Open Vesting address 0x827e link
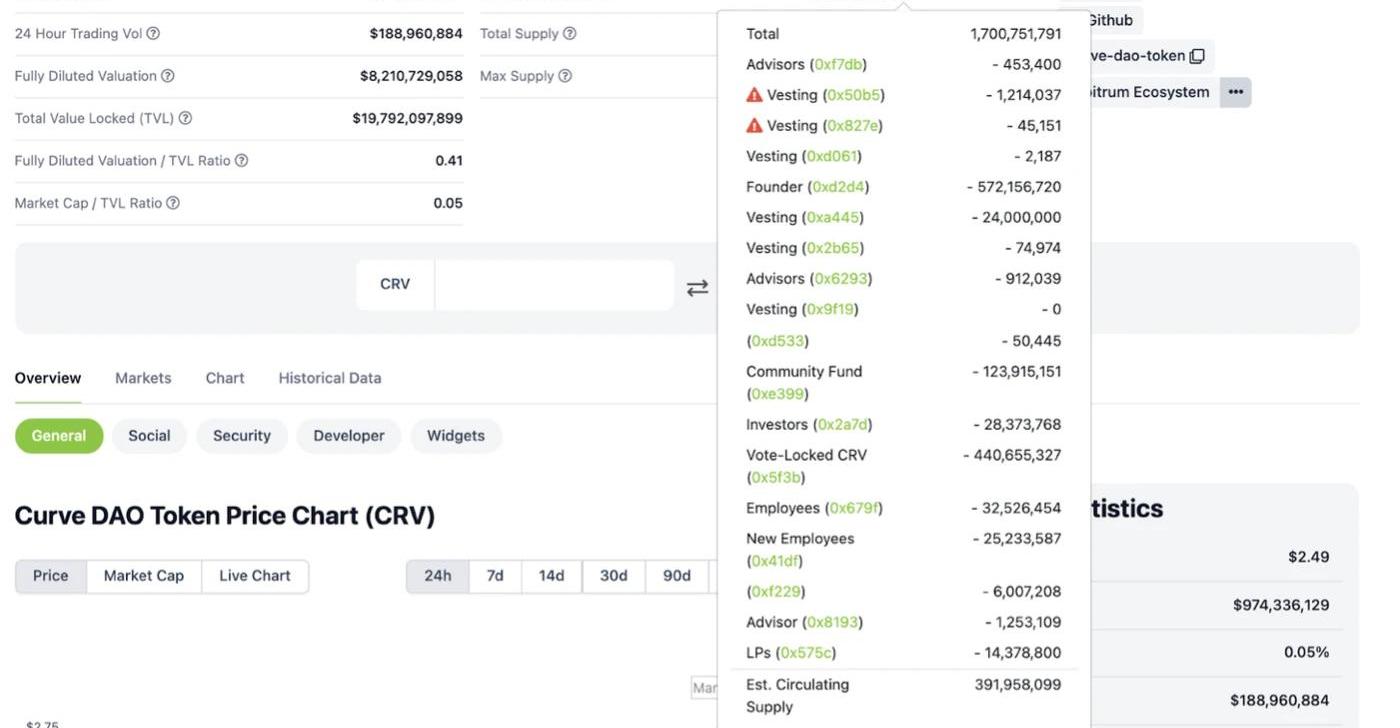The width and height of the screenshot is (1400, 728). [853, 125]
